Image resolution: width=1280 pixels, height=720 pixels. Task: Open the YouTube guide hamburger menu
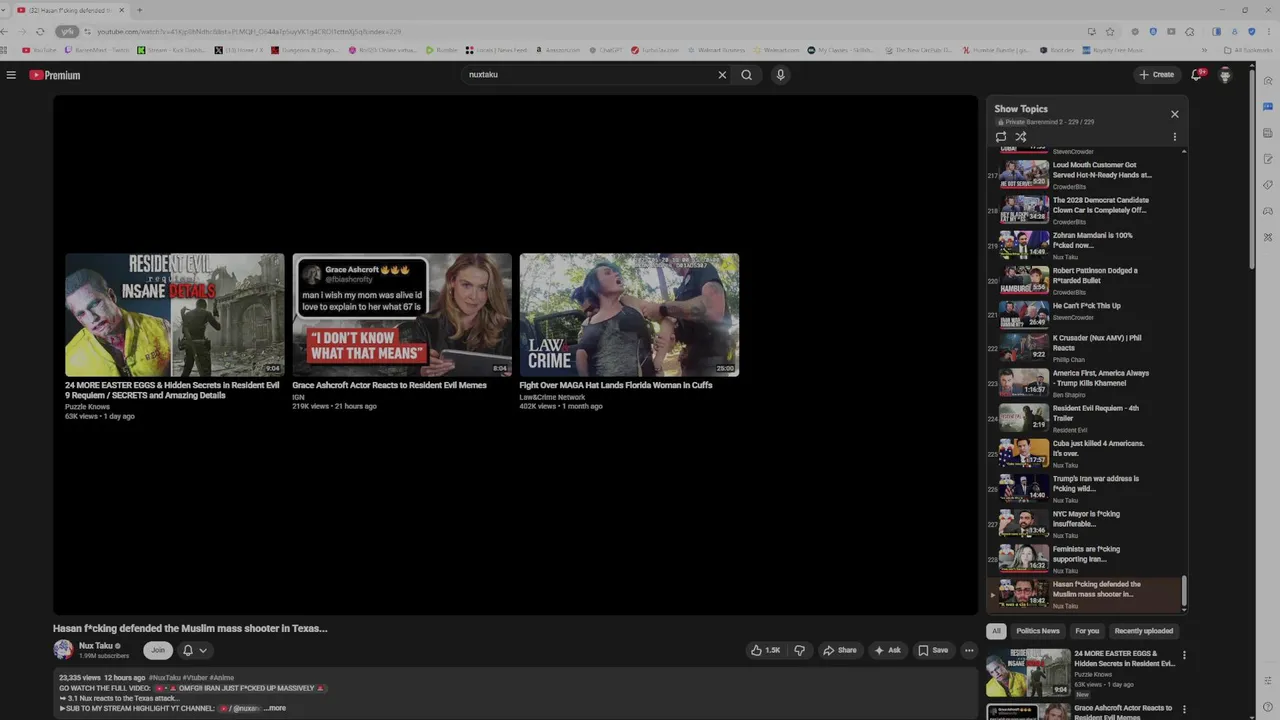point(11,75)
